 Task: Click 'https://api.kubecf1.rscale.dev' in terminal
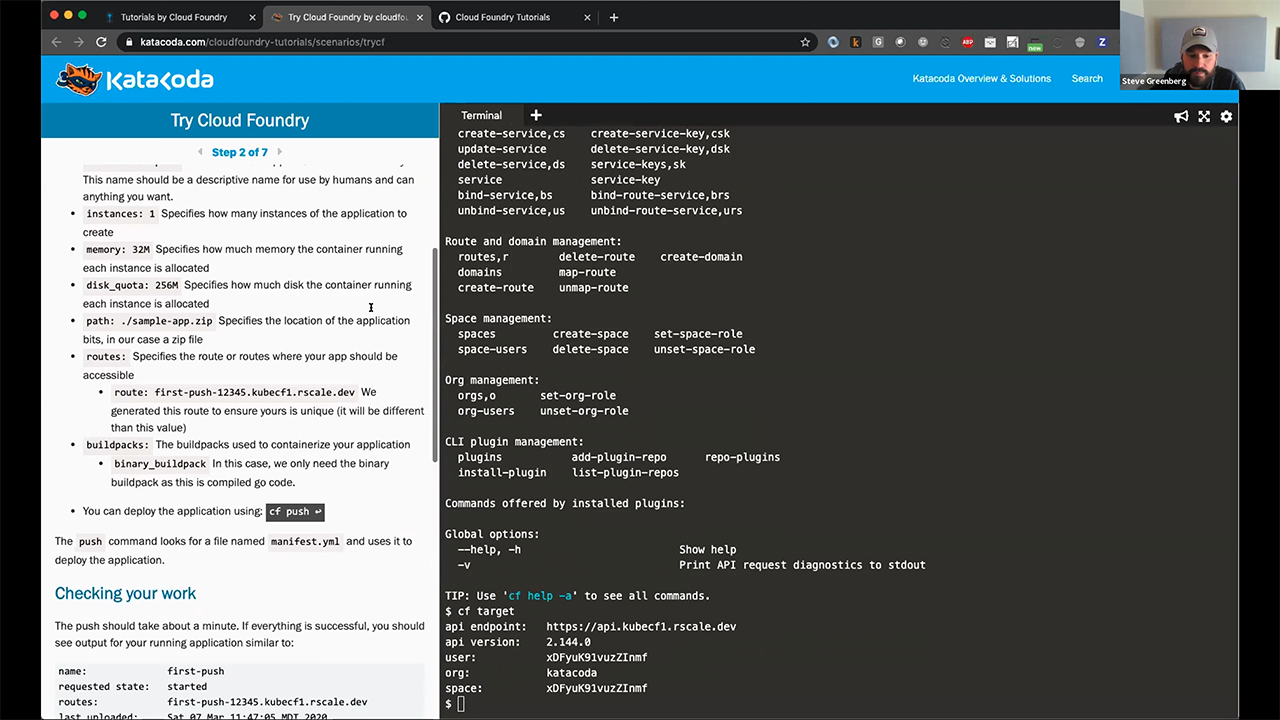coord(641,627)
